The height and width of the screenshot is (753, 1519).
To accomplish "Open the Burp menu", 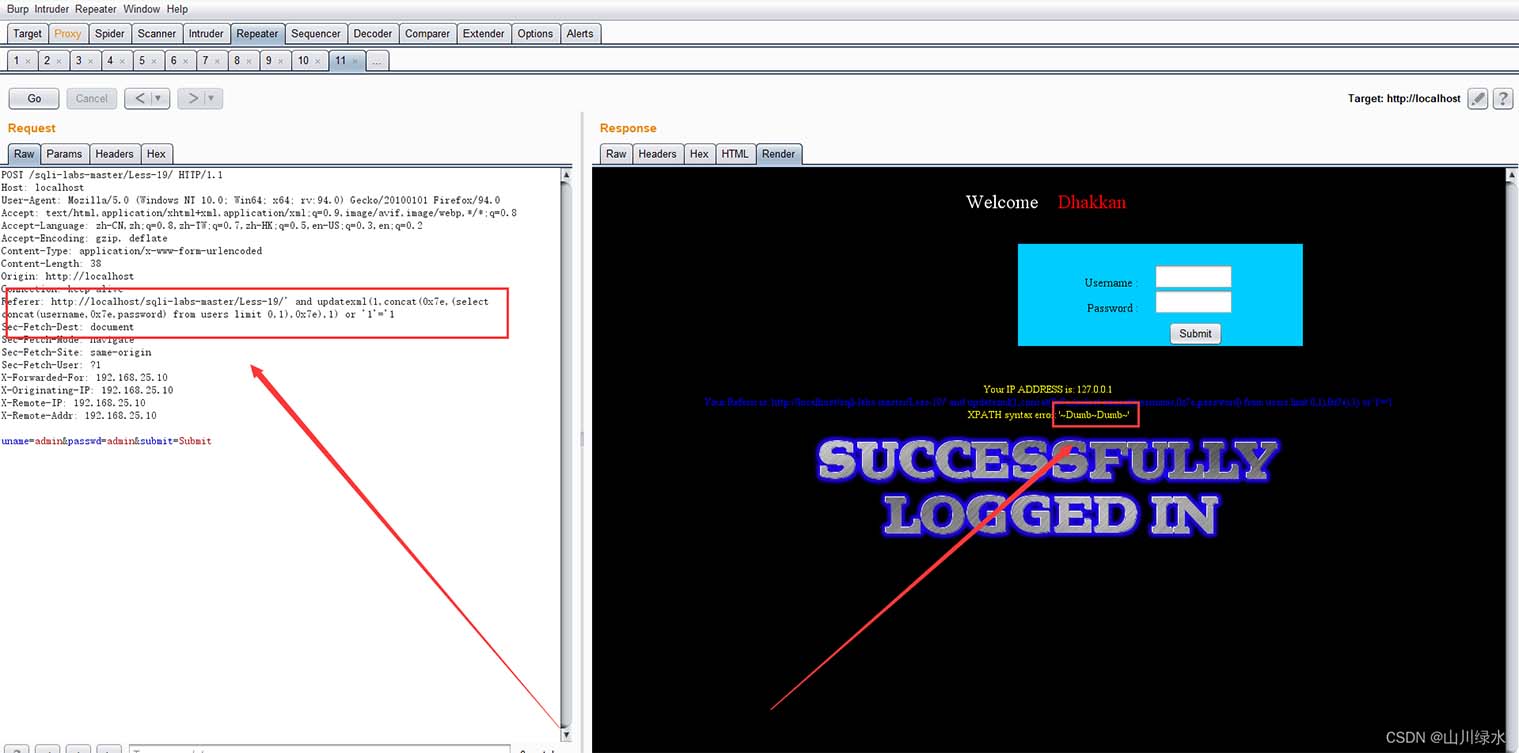I will point(18,9).
